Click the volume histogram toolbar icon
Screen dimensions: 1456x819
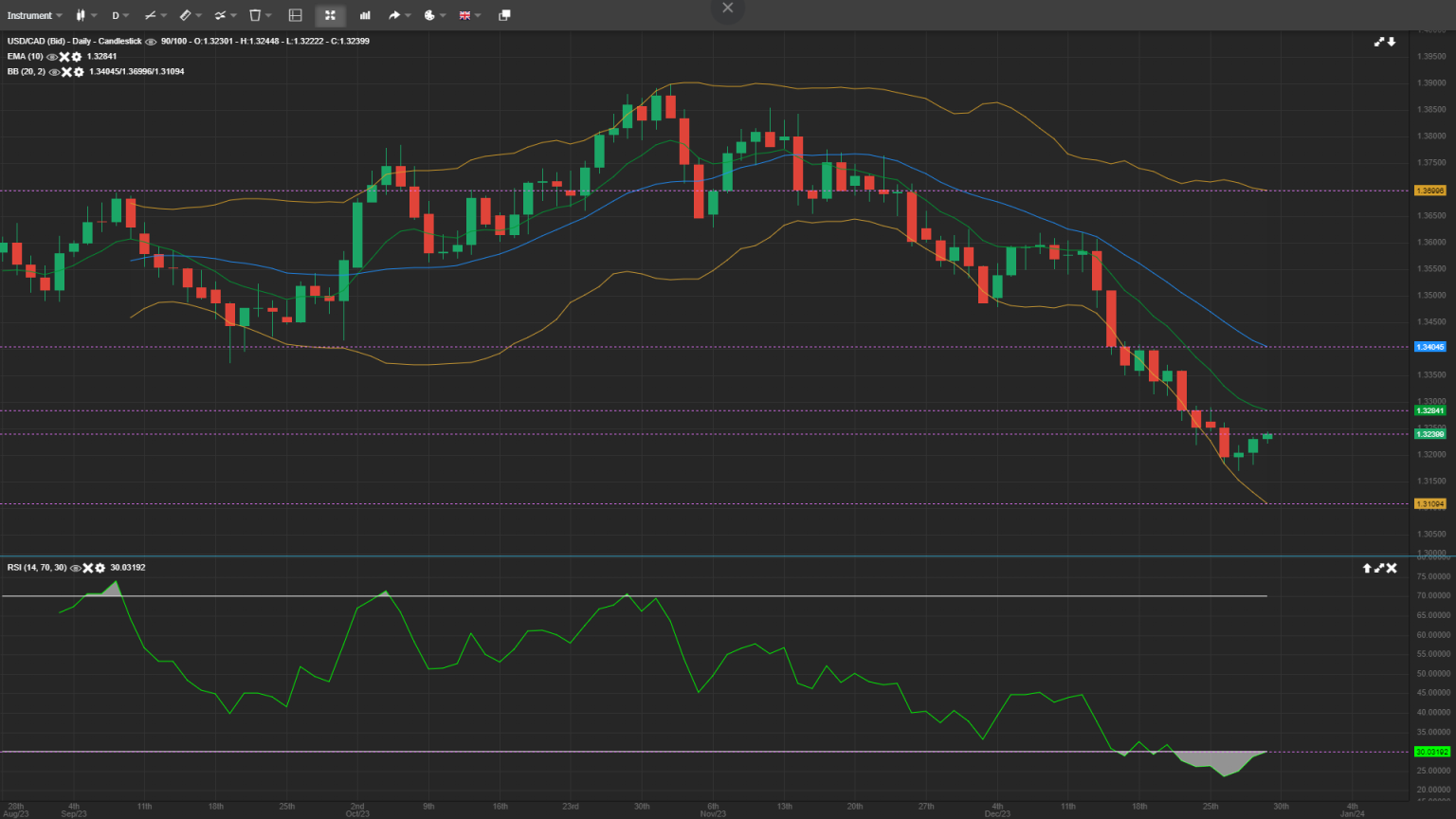coord(365,15)
